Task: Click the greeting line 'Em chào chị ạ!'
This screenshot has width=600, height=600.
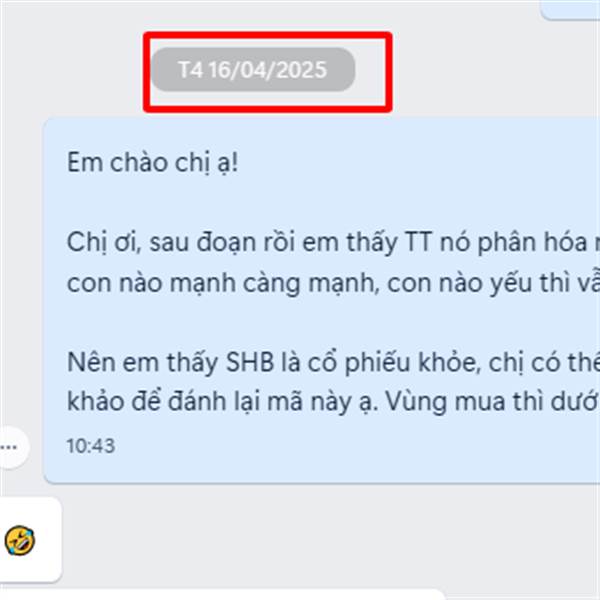Action: click(x=153, y=163)
